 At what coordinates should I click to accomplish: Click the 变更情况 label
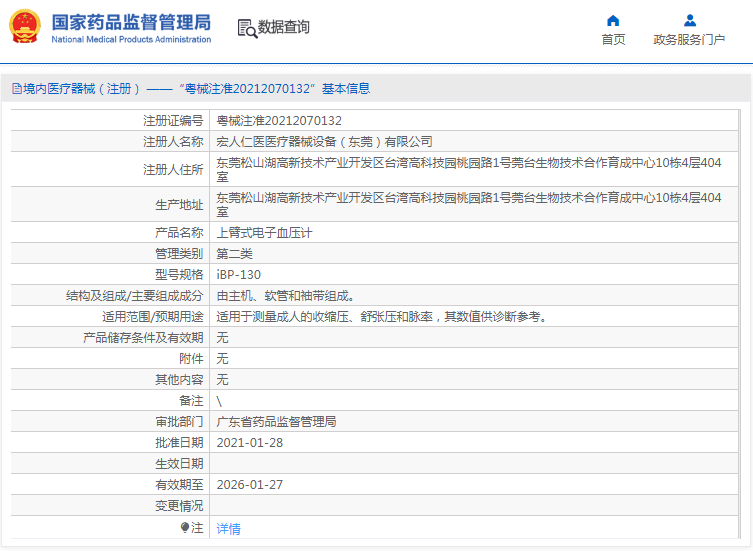[179, 506]
